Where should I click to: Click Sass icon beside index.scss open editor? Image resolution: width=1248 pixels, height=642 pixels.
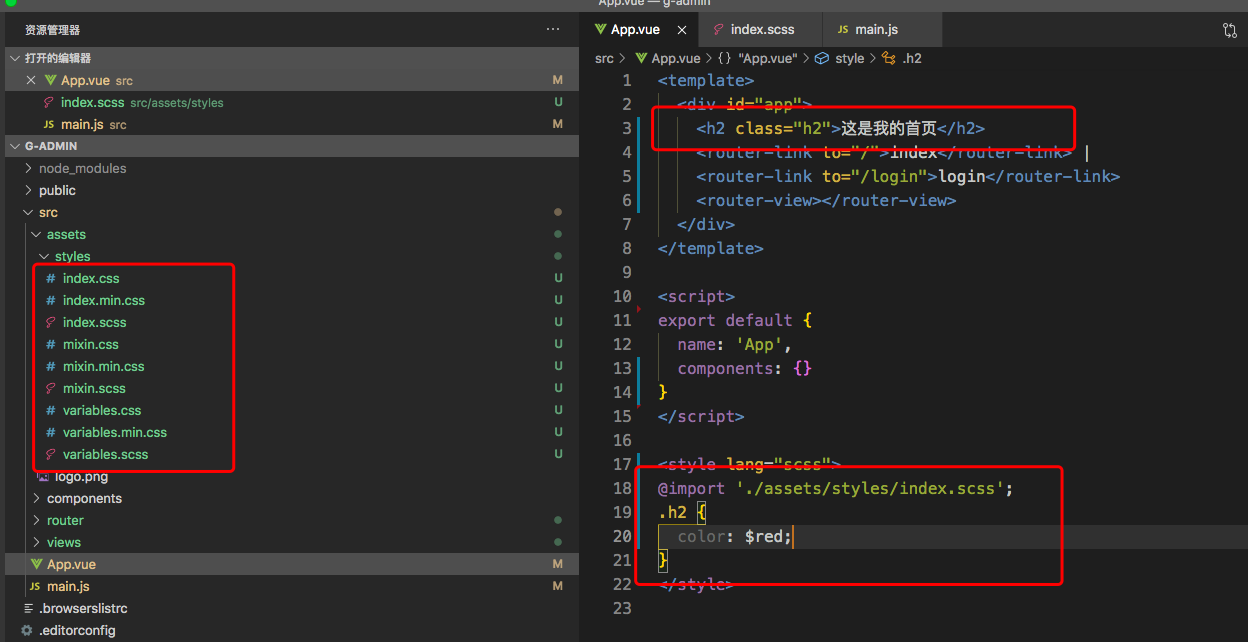click(x=49, y=102)
